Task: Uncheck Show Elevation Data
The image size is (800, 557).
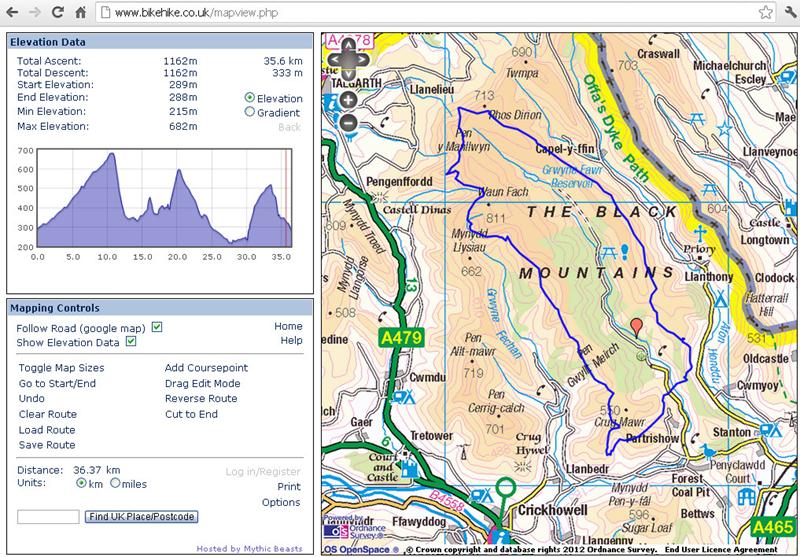Action: pos(131,342)
